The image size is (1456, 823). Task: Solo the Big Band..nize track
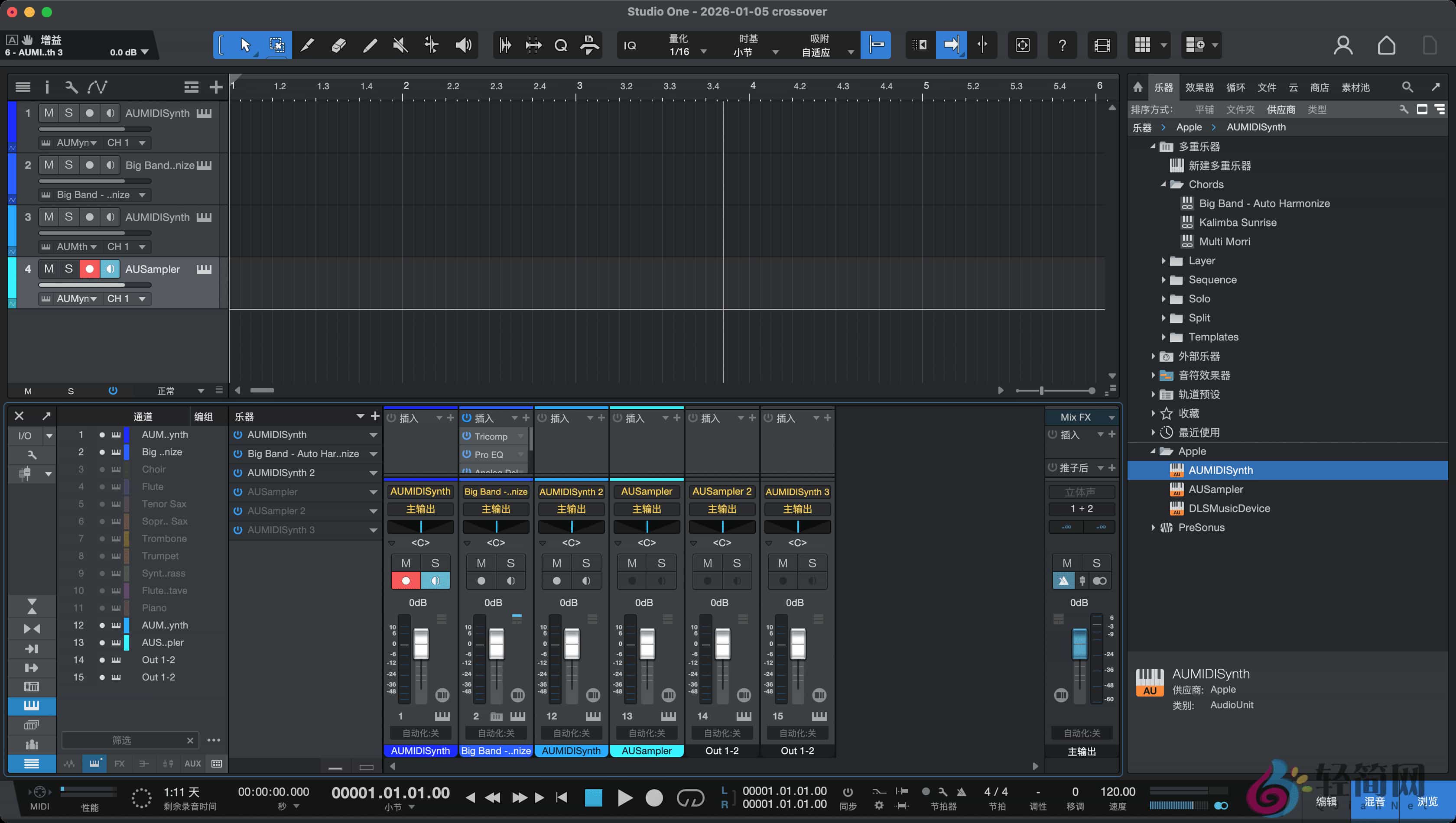[x=68, y=165]
